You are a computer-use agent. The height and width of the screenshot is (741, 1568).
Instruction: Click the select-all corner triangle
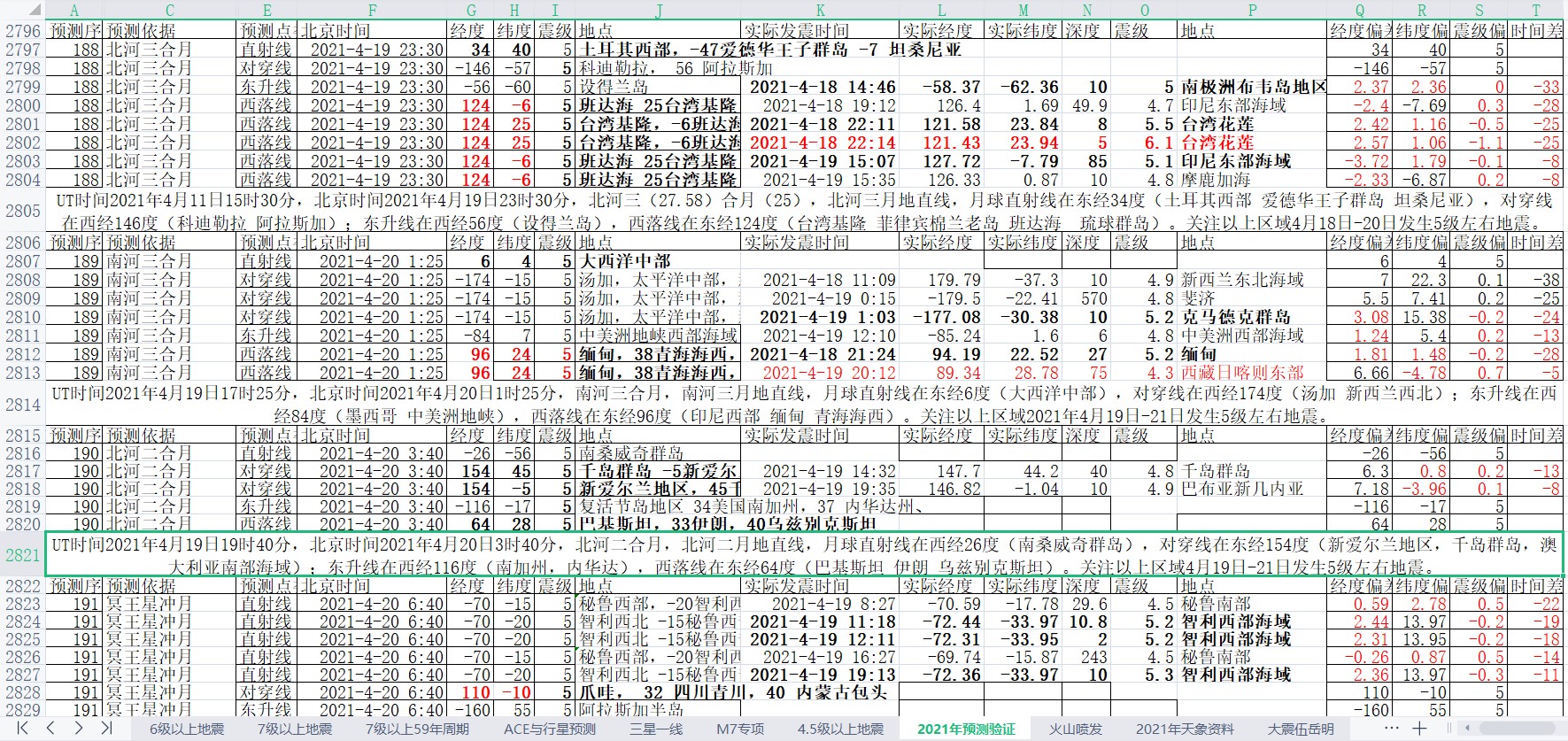[33, 11]
